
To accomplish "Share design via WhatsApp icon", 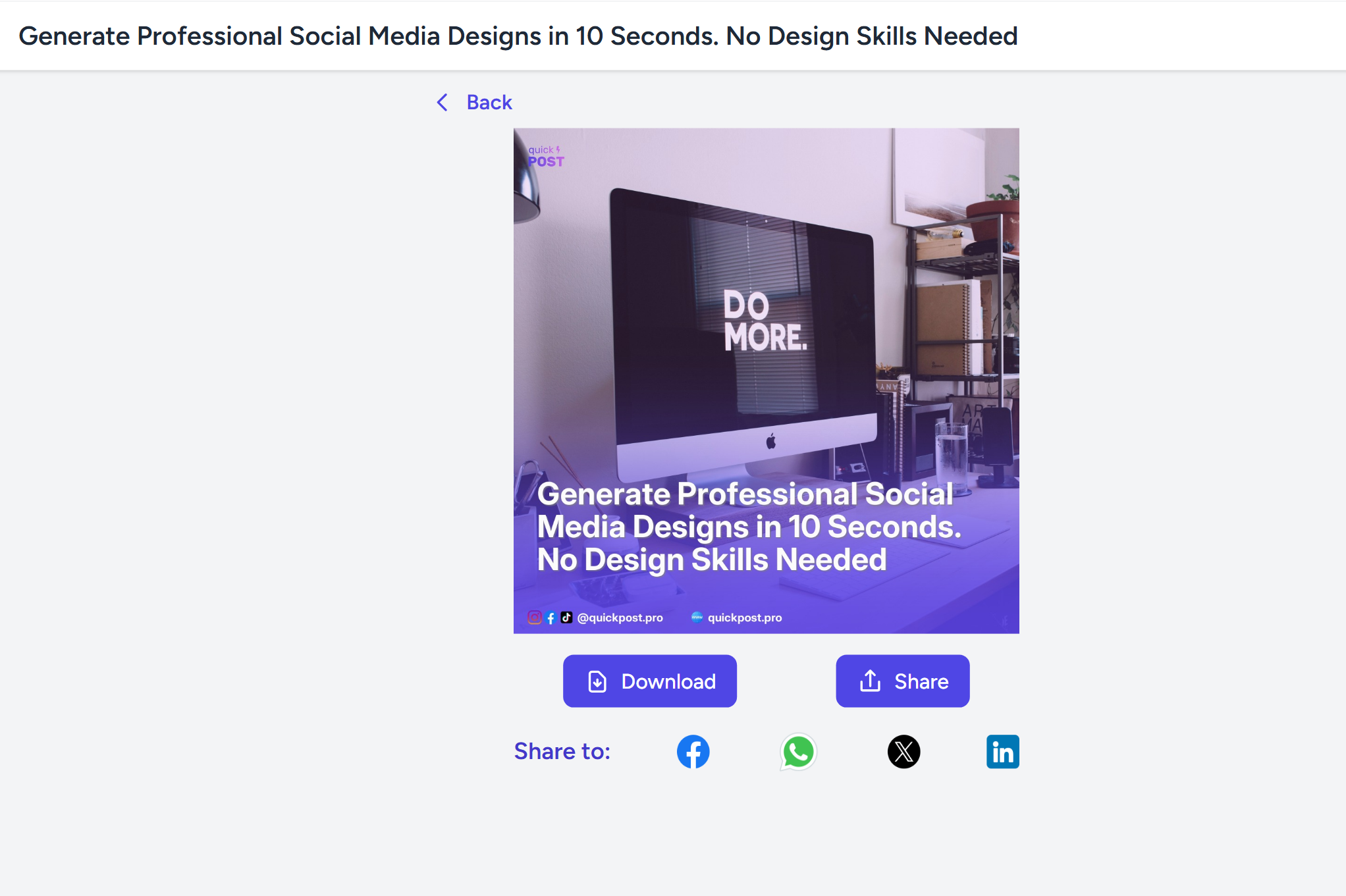I will click(x=798, y=751).
